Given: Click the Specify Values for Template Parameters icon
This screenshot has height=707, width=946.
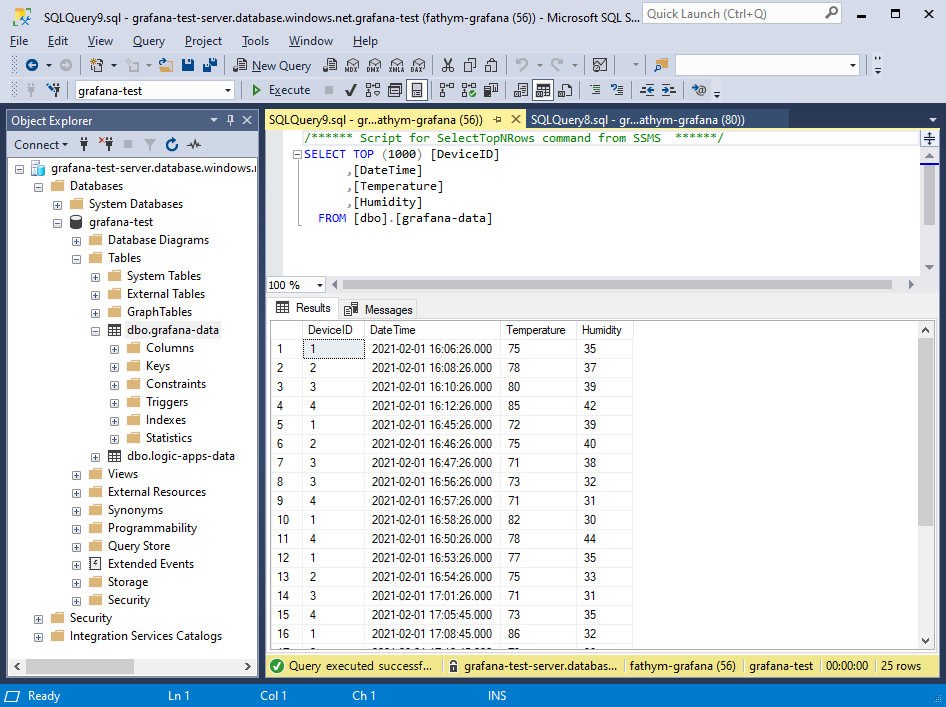Looking at the screenshot, I should 699,90.
